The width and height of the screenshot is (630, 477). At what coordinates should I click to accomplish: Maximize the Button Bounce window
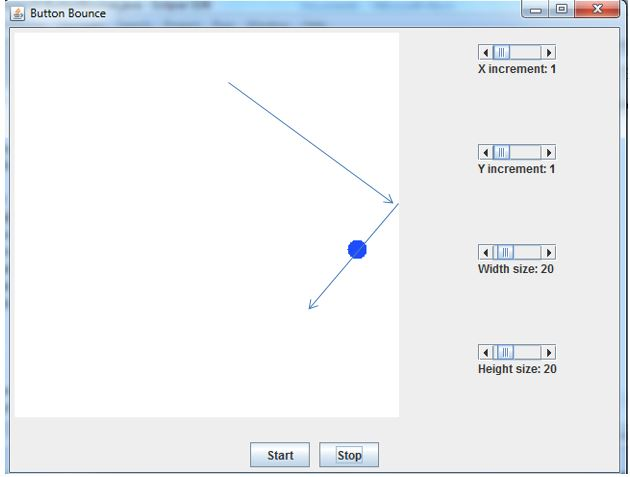(561, 9)
